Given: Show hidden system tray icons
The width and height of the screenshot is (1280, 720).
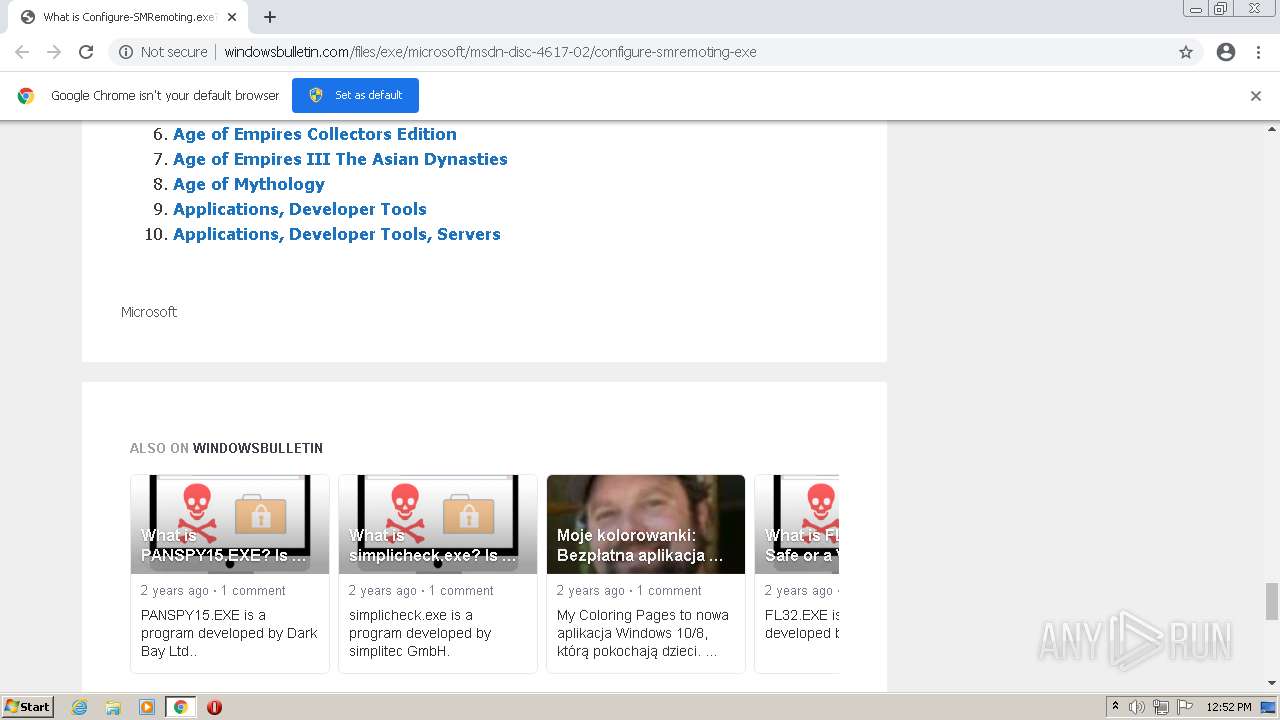Looking at the screenshot, I should [x=1115, y=707].
